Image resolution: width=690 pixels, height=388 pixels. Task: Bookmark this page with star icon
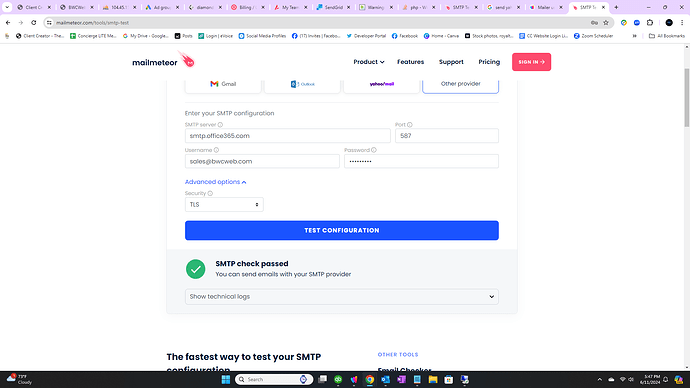click(x=606, y=23)
